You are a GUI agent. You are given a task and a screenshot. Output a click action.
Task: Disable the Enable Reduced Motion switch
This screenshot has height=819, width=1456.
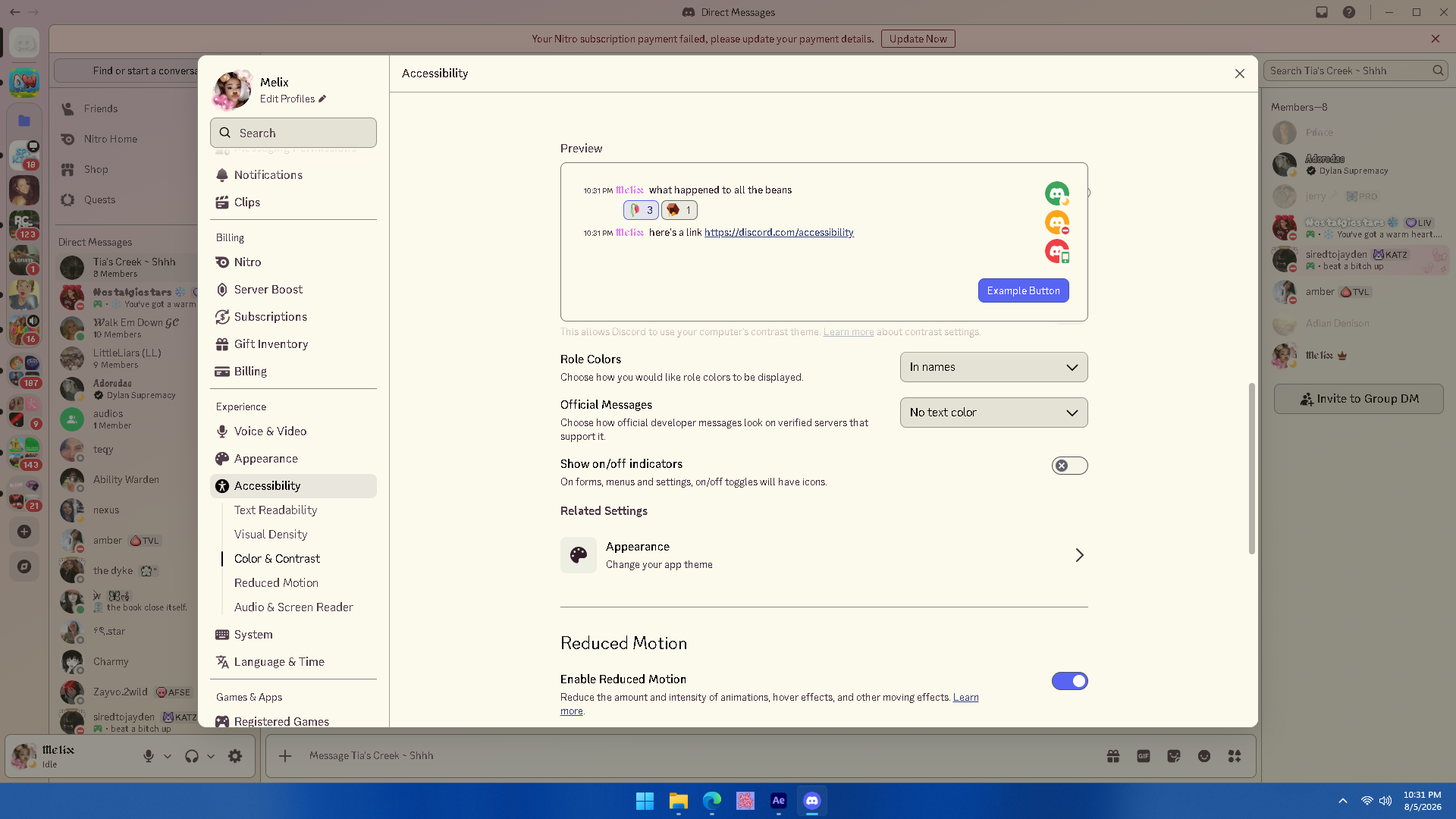click(x=1069, y=681)
